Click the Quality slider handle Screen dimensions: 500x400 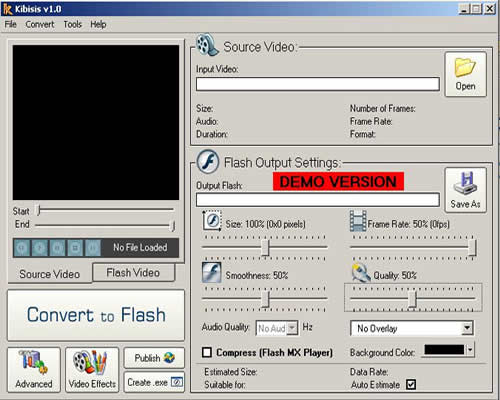(x=413, y=299)
